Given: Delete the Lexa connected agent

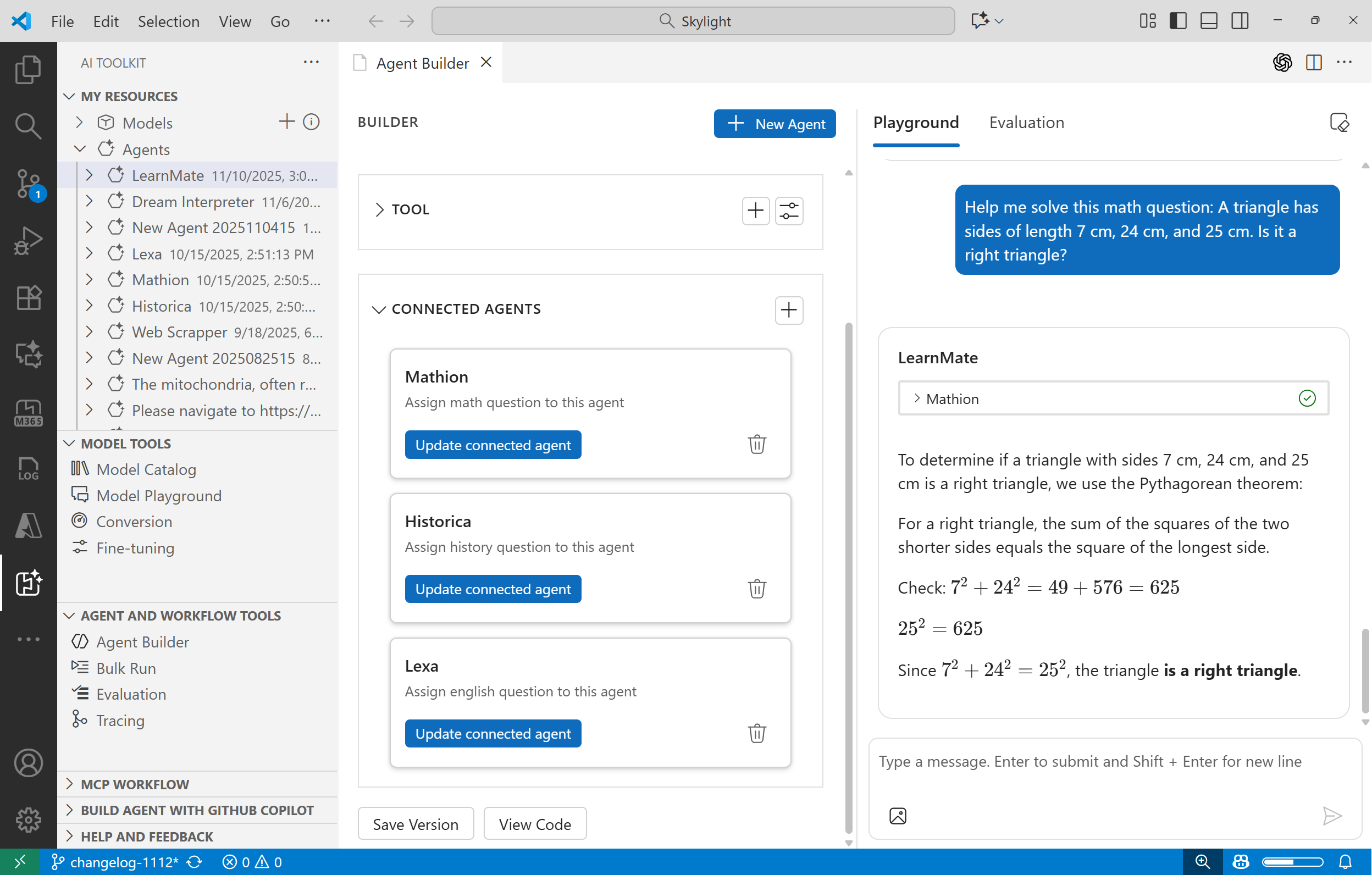Looking at the screenshot, I should [x=757, y=733].
